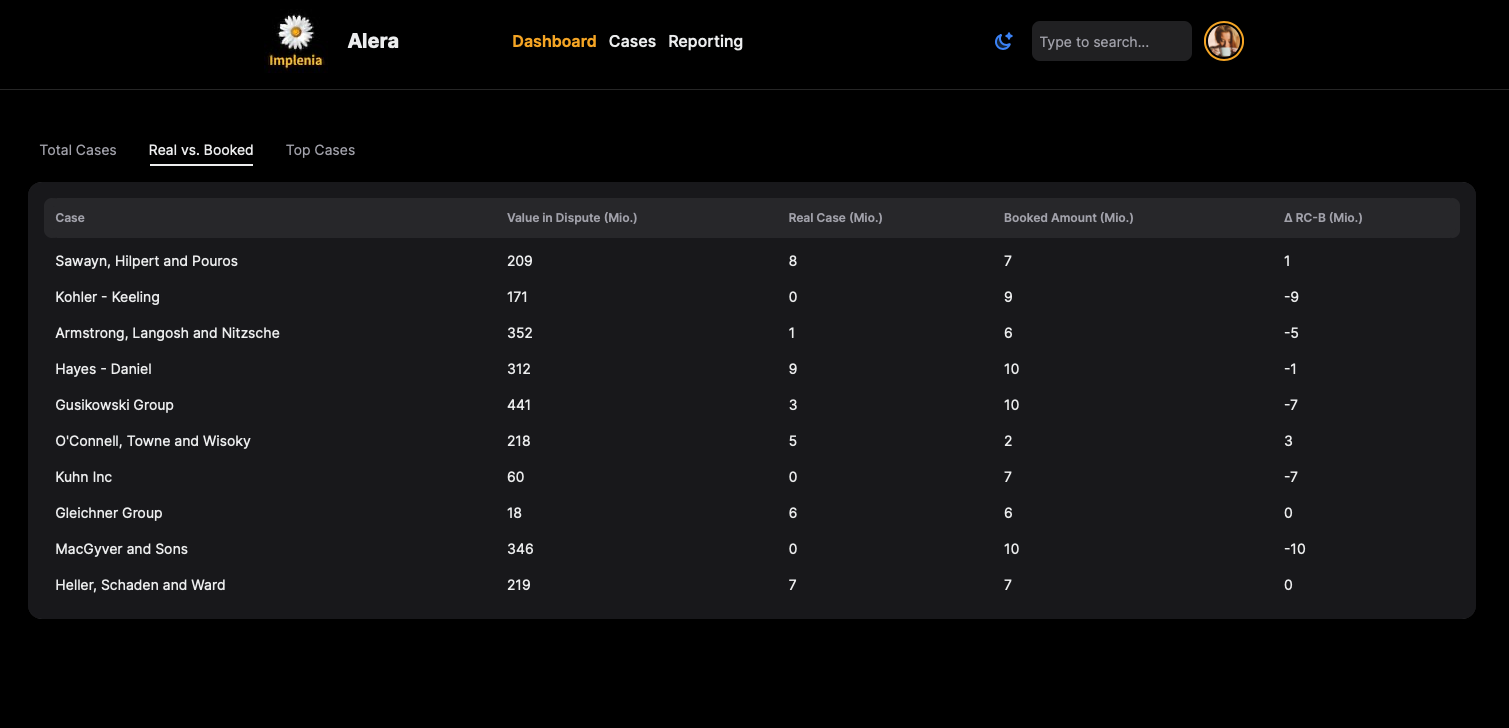Click the delta value -9

coord(1291,297)
